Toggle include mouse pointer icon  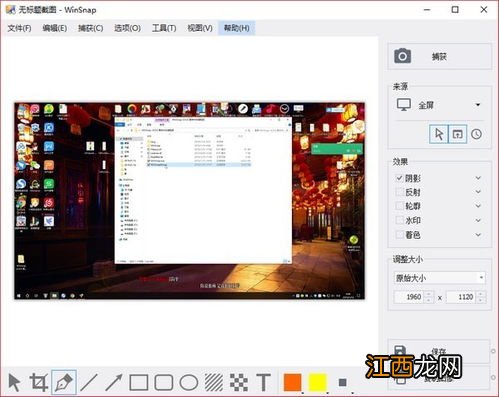tap(439, 134)
